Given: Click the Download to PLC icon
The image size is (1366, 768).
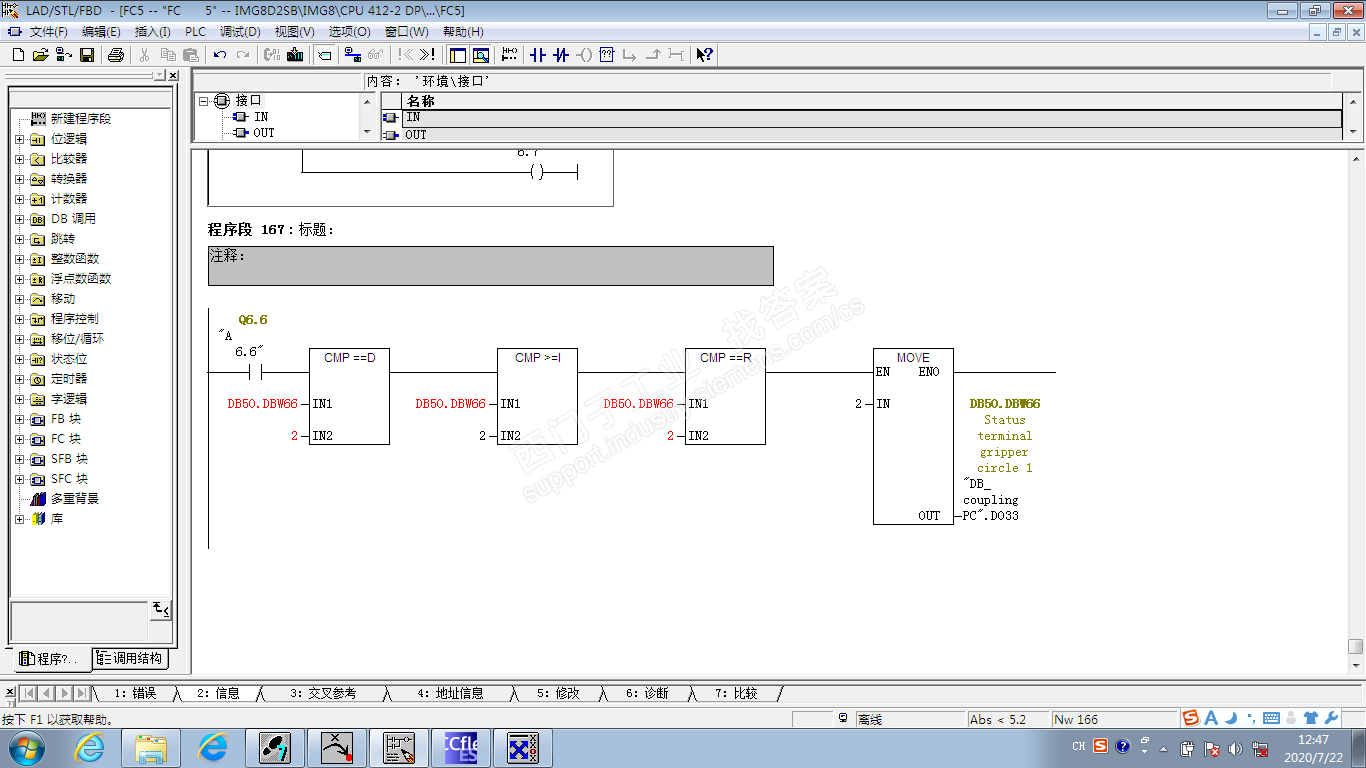Looking at the screenshot, I should 295,55.
